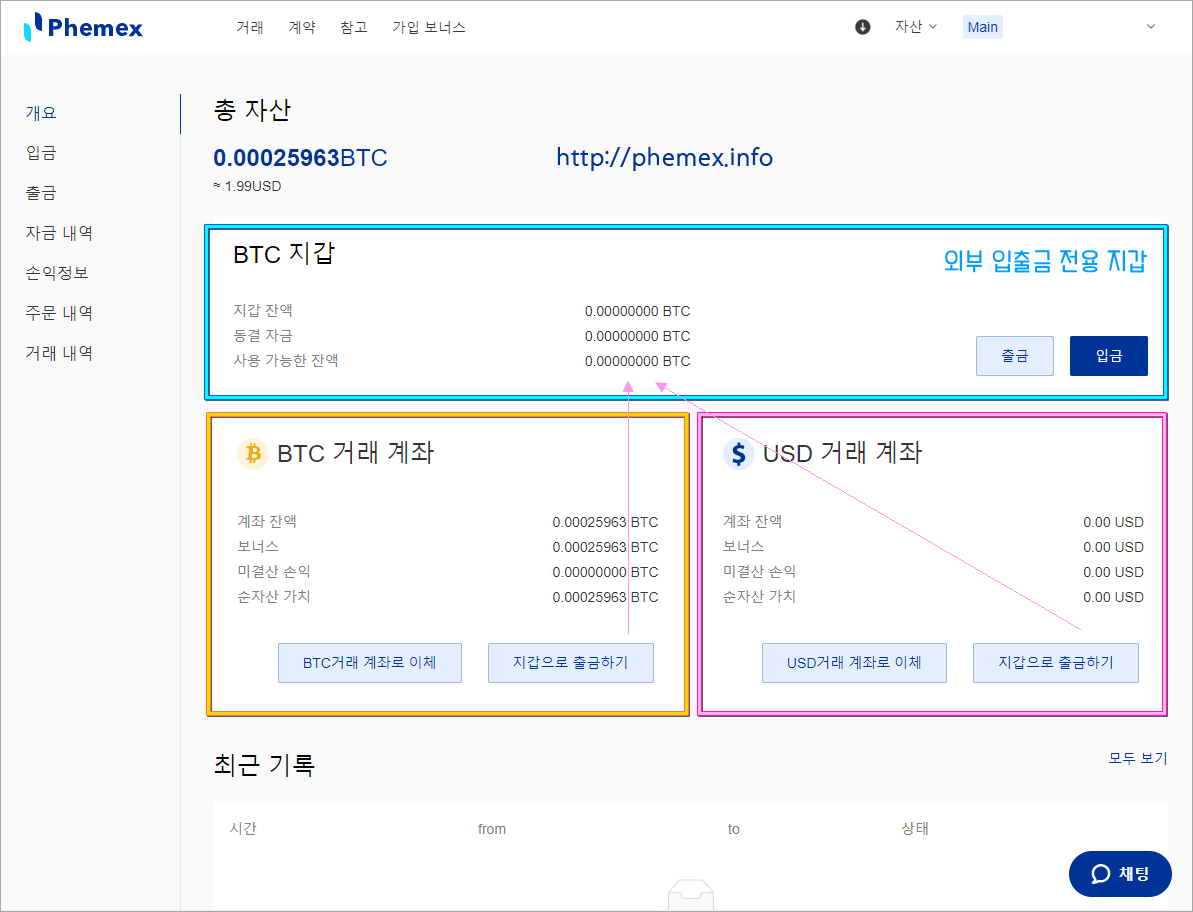Click the 동결 자금 label
Viewport: 1193px width, 912px height.
click(263, 335)
